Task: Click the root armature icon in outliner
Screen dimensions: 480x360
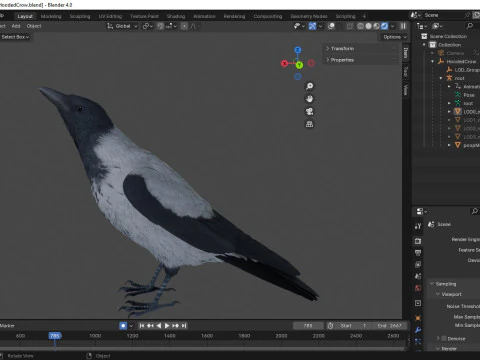Action: point(449,78)
